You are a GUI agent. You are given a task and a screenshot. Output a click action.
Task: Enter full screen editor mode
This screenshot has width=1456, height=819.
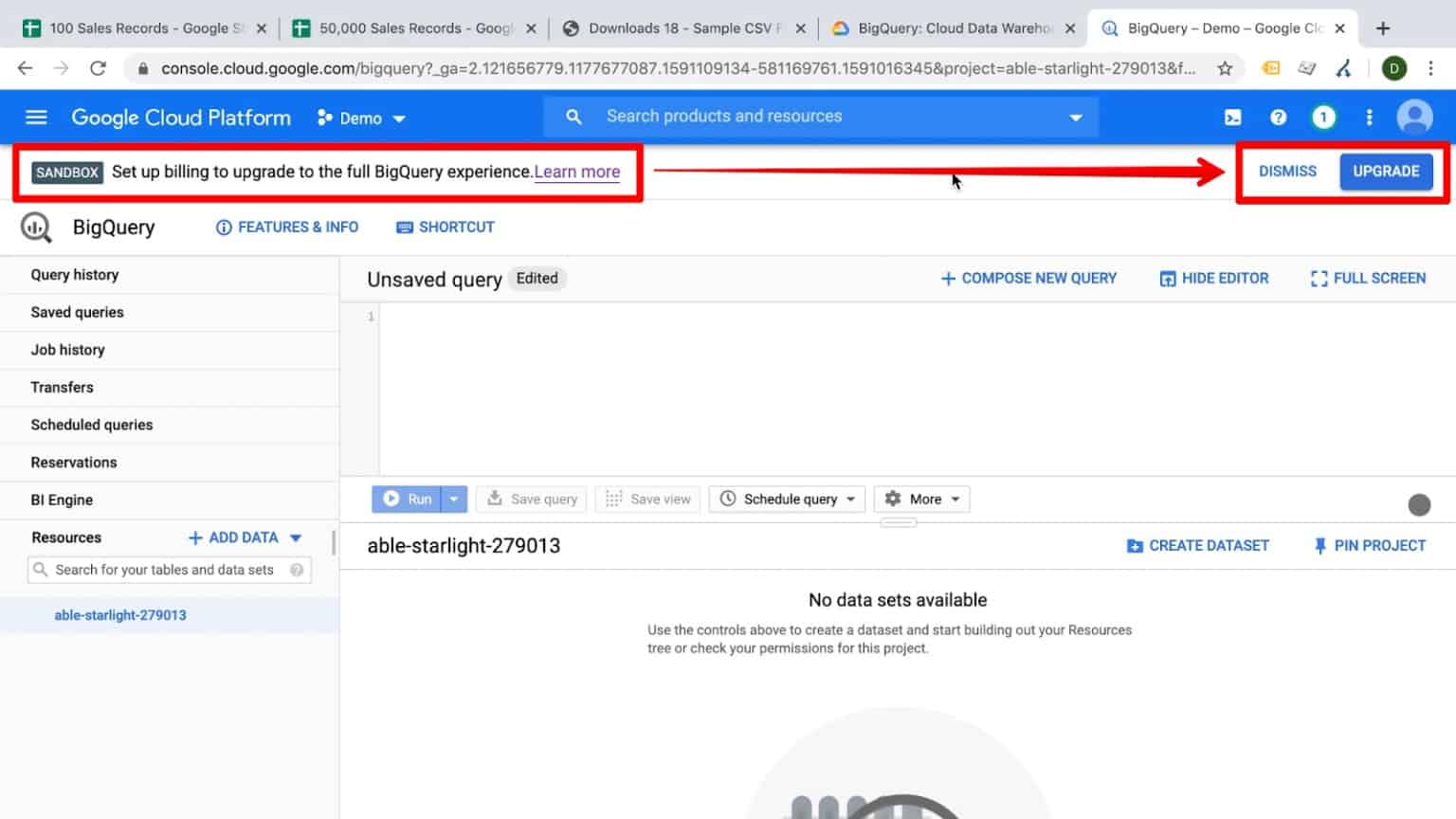[x=1366, y=278]
